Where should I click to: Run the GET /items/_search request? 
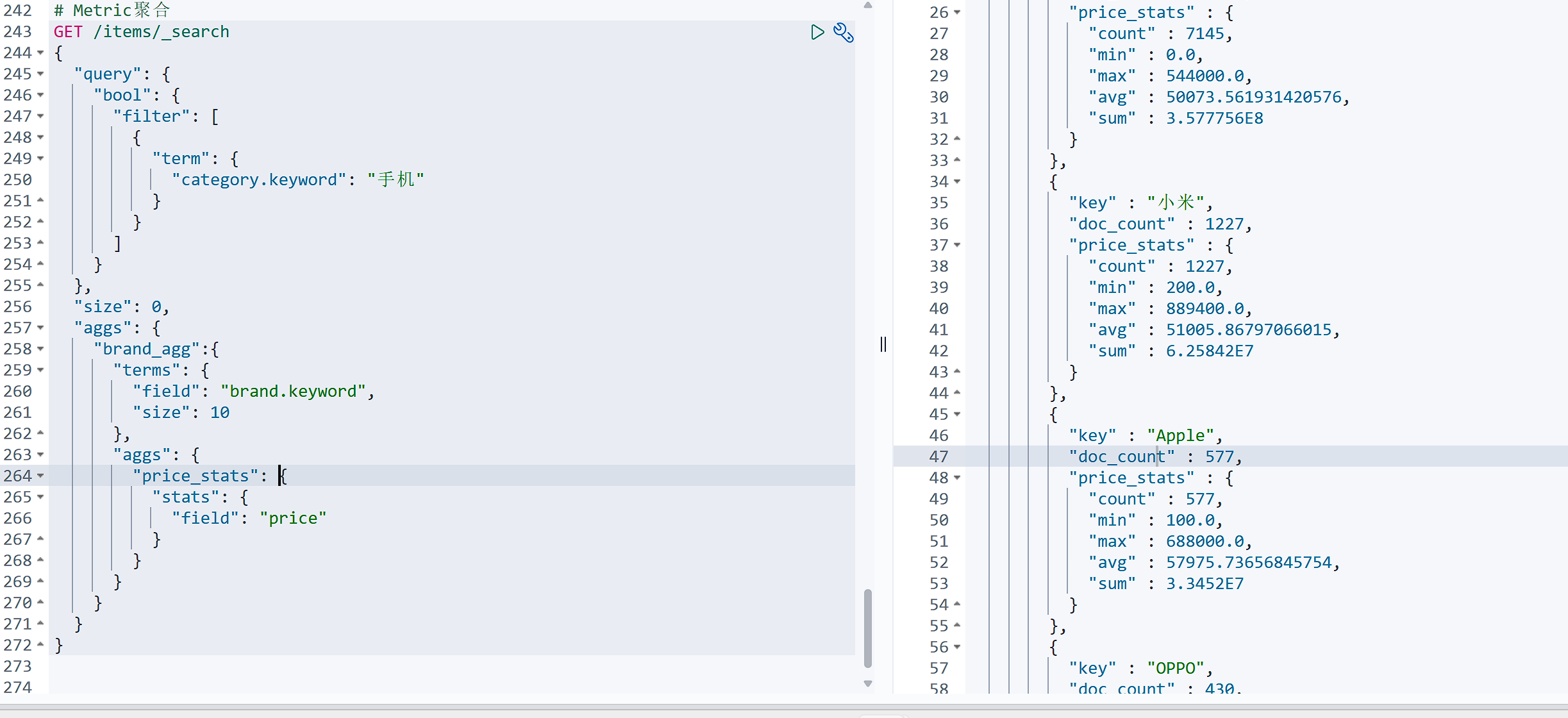point(817,32)
